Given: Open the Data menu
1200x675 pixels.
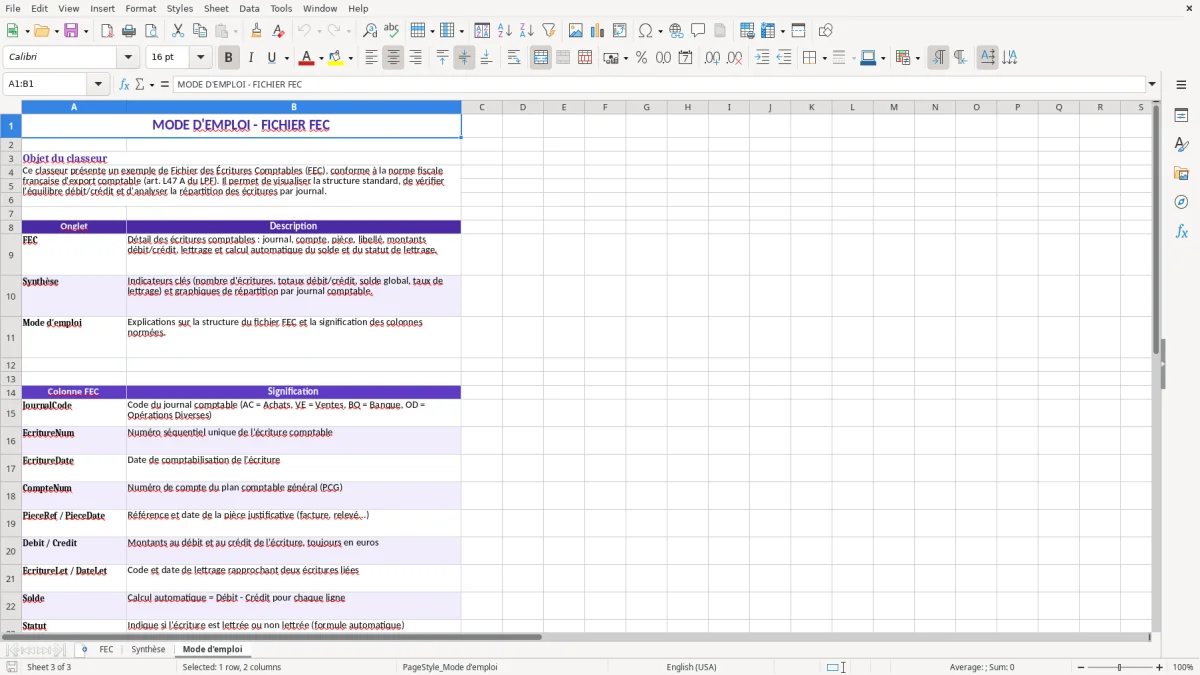Looking at the screenshot, I should tap(249, 8).
